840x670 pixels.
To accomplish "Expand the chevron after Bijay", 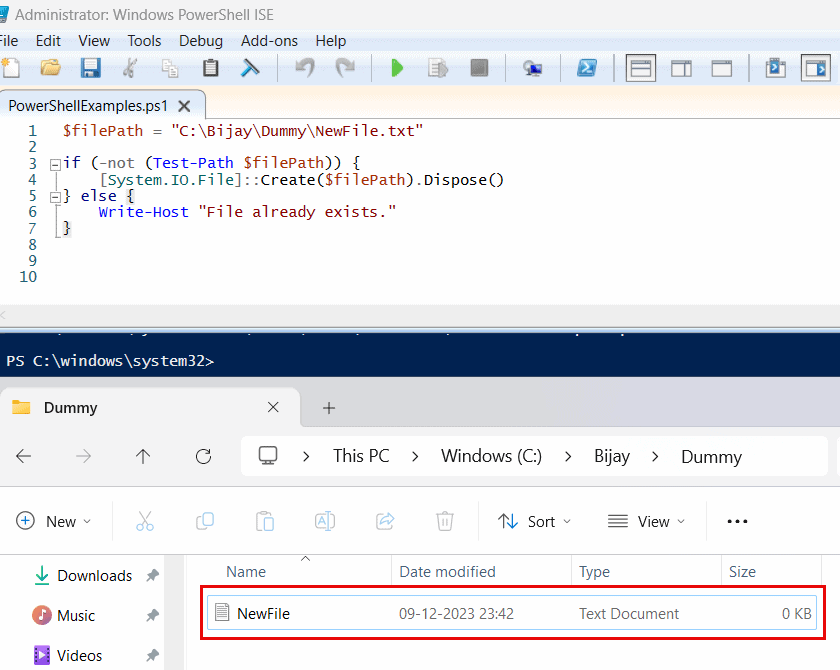I will pos(655,456).
